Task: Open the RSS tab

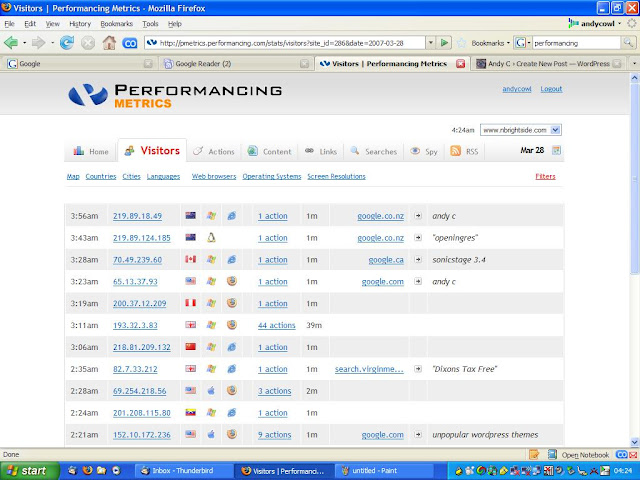Action: coord(464,151)
